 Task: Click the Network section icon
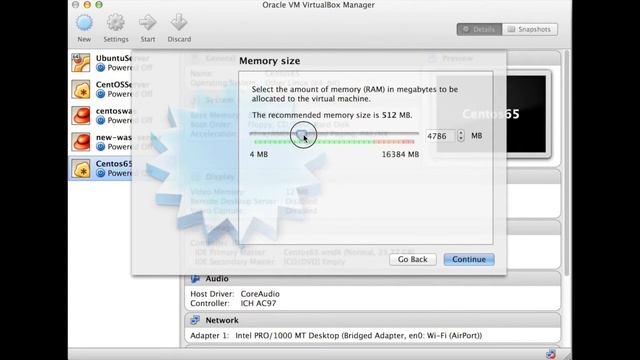coord(195,320)
